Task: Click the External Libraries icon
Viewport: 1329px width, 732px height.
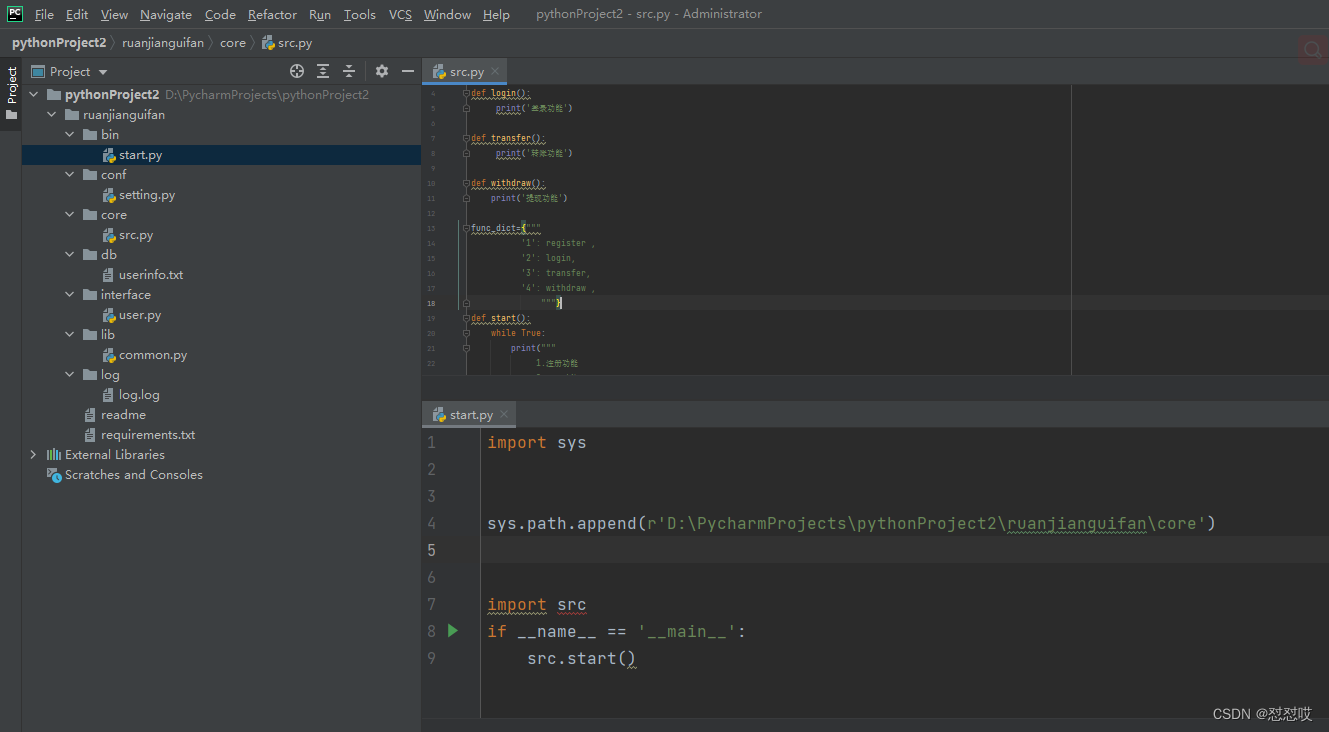Action: coord(54,455)
